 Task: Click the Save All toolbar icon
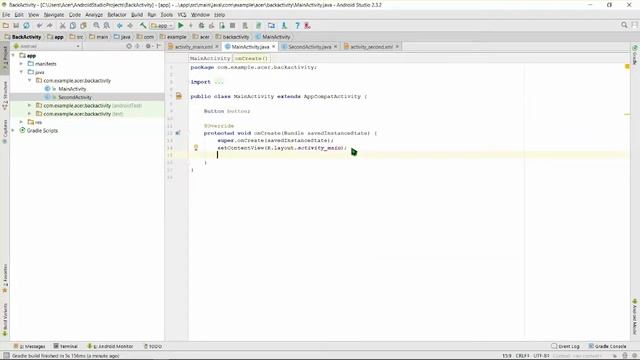point(16,26)
